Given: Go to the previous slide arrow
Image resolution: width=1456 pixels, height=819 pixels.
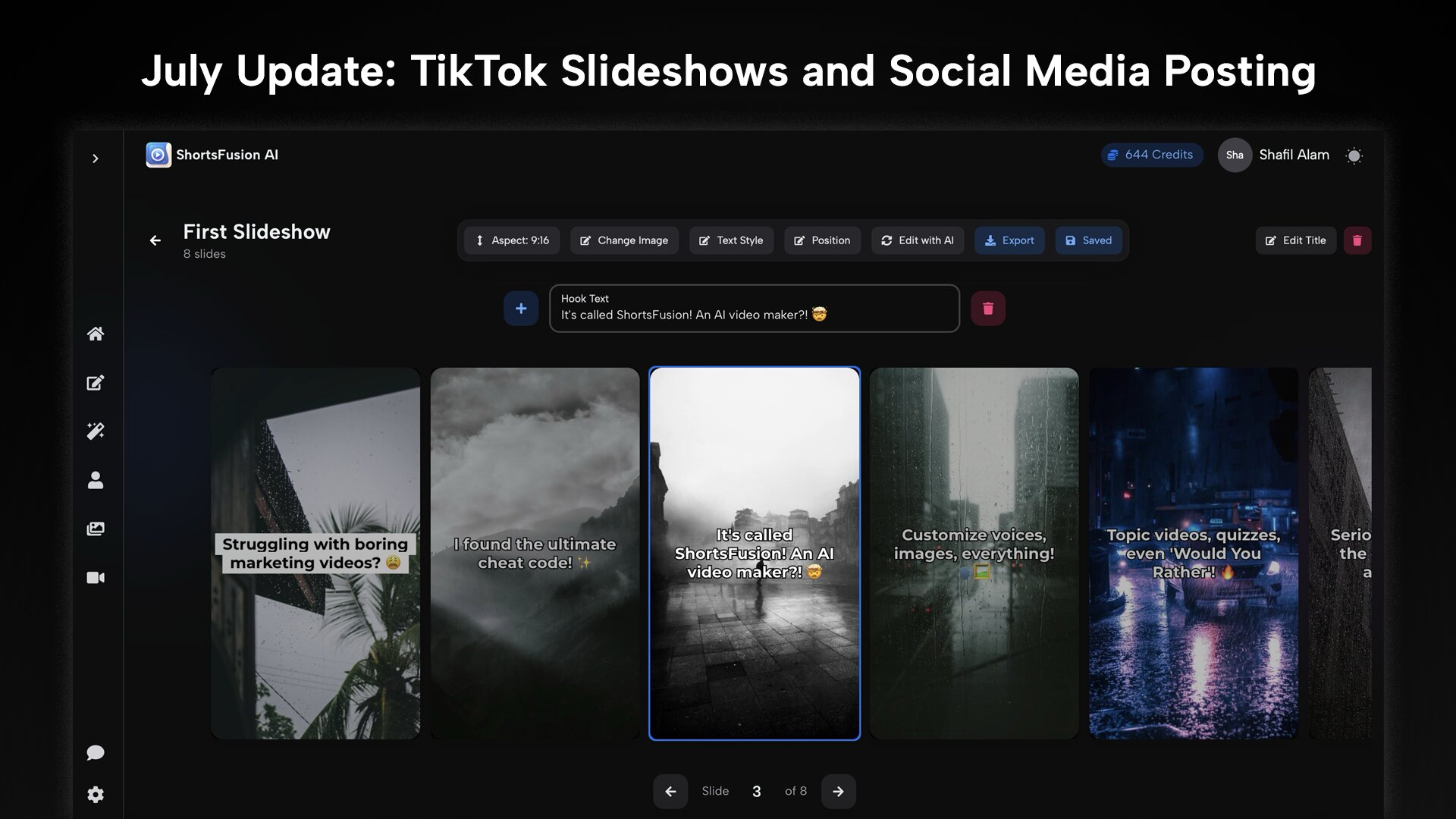Looking at the screenshot, I should (x=670, y=792).
